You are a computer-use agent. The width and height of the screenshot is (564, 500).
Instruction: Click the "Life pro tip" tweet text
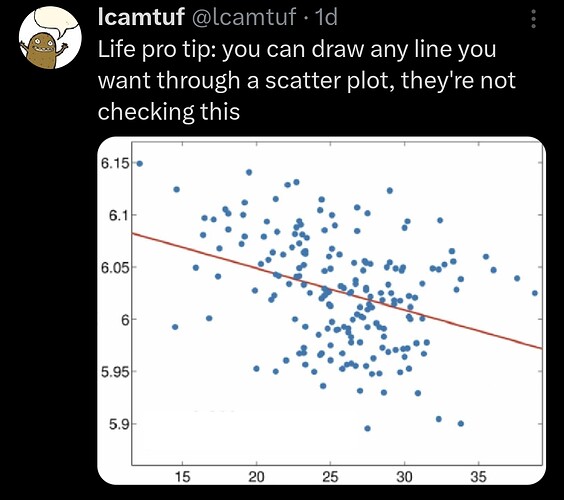coord(306,80)
